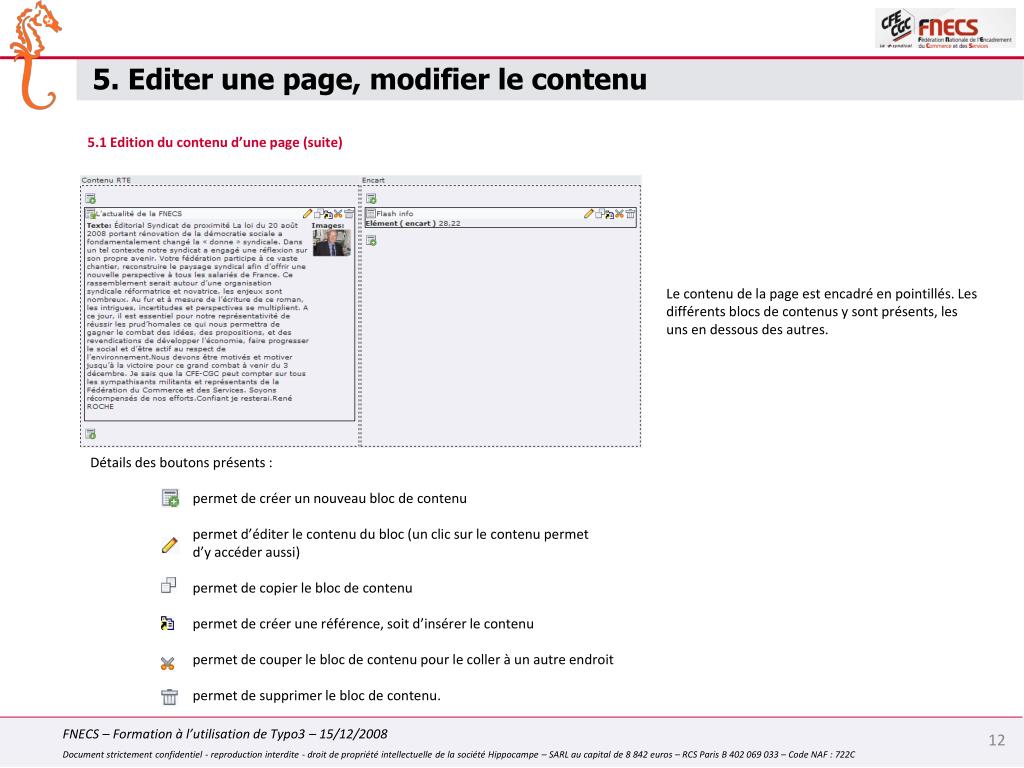
Task: Click the 'Images:' label
Action: coord(328,225)
